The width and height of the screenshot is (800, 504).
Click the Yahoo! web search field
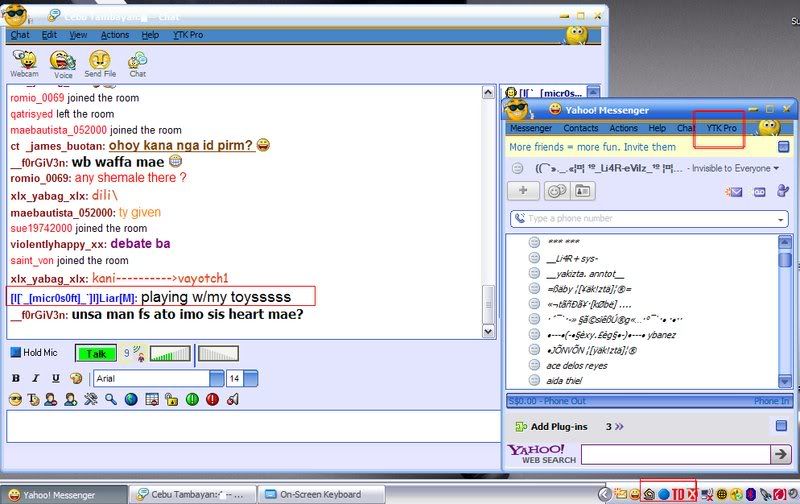(x=675, y=454)
